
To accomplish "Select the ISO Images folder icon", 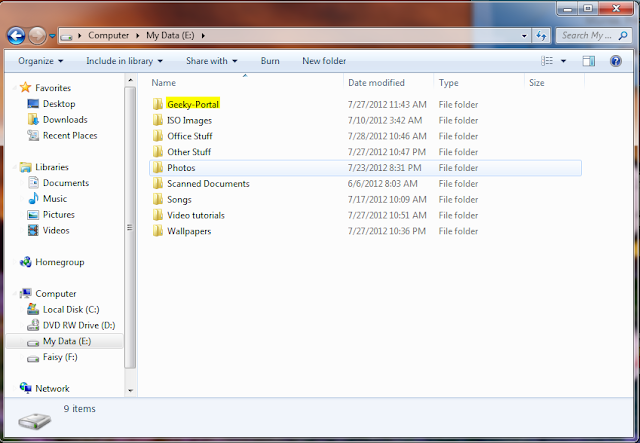I will click(x=158, y=120).
